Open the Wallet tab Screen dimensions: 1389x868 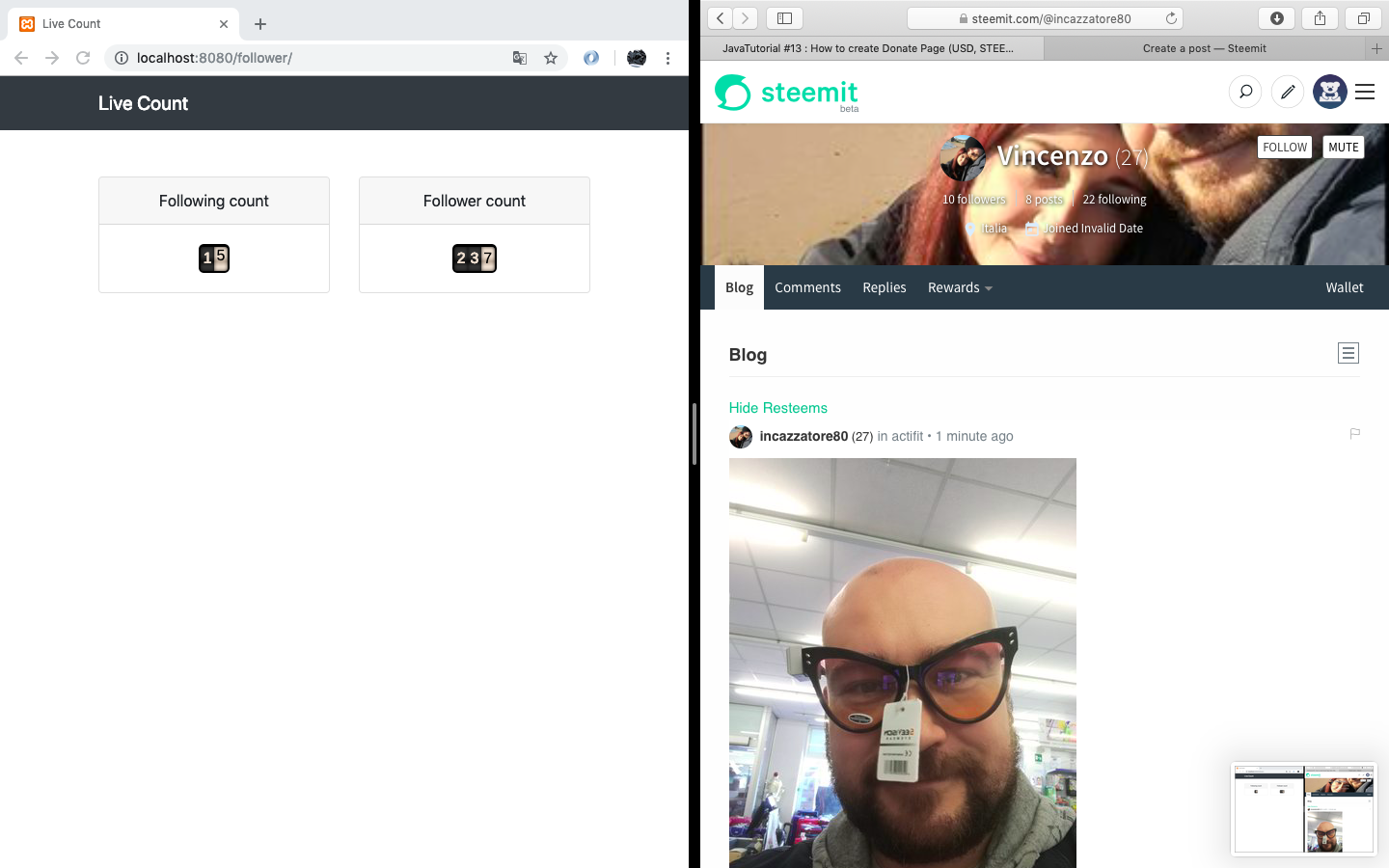1345,287
